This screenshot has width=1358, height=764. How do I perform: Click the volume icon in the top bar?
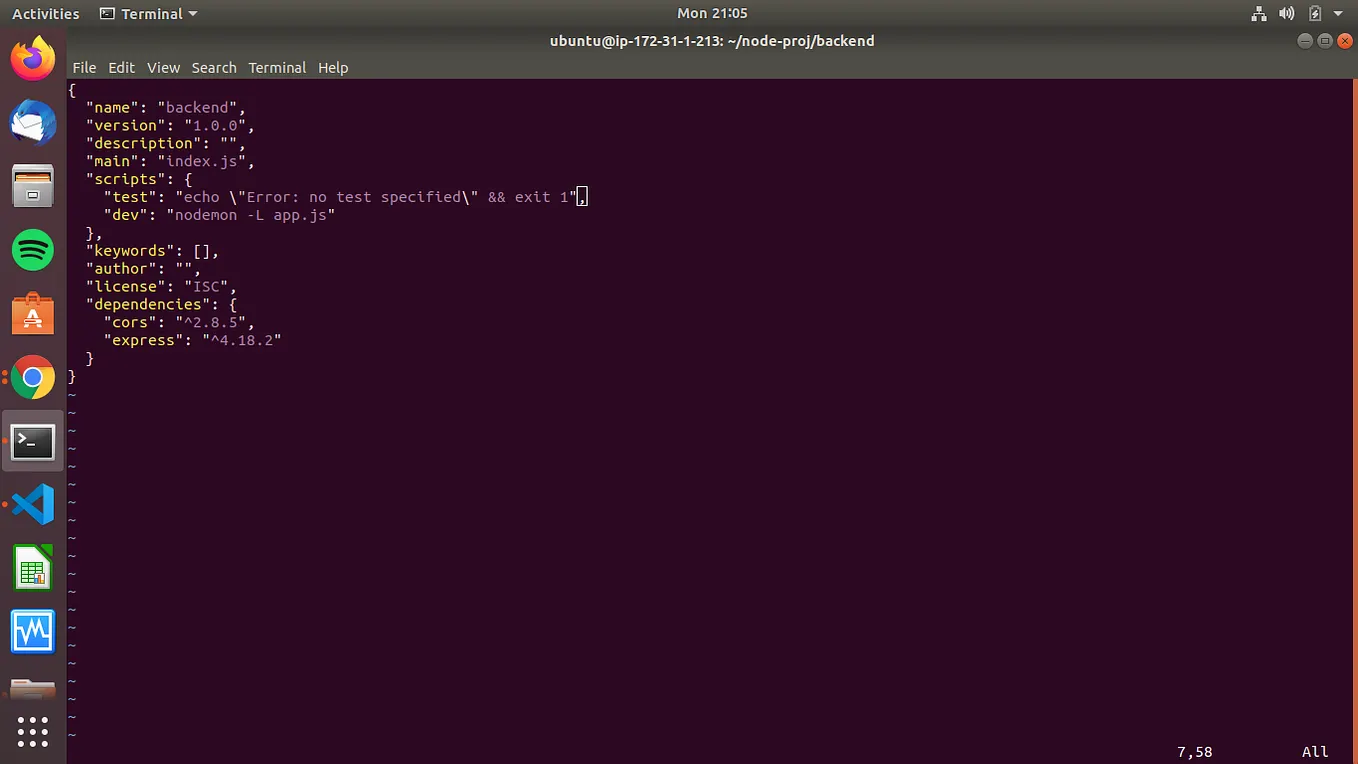click(1286, 13)
